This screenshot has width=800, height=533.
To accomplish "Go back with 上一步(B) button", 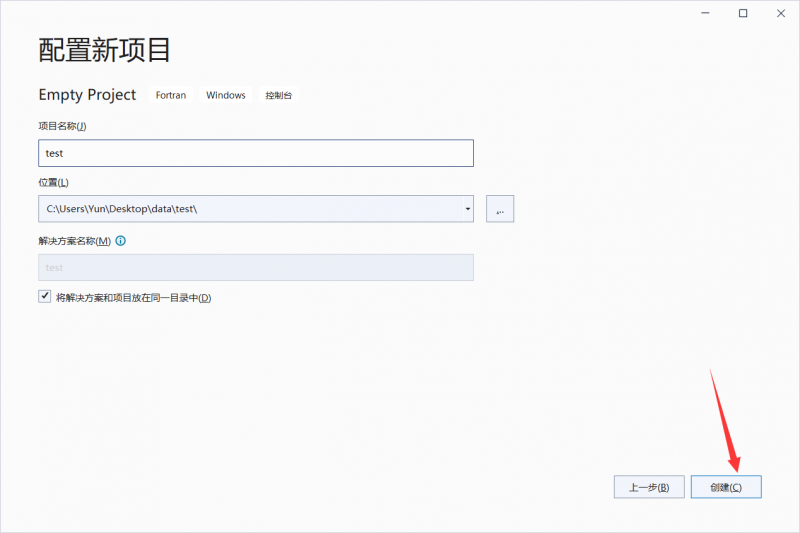I will (649, 487).
